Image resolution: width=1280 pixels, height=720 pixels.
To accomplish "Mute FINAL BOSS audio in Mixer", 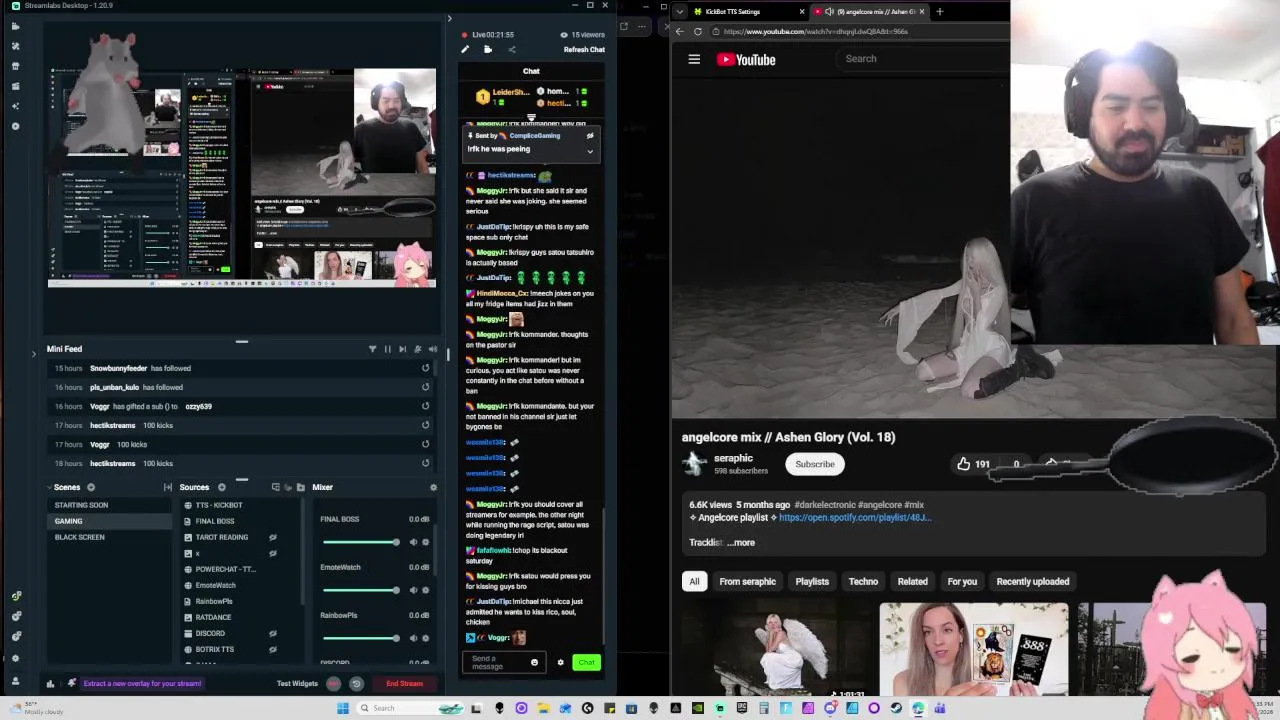I will pyautogui.click(x=413, y=542).
